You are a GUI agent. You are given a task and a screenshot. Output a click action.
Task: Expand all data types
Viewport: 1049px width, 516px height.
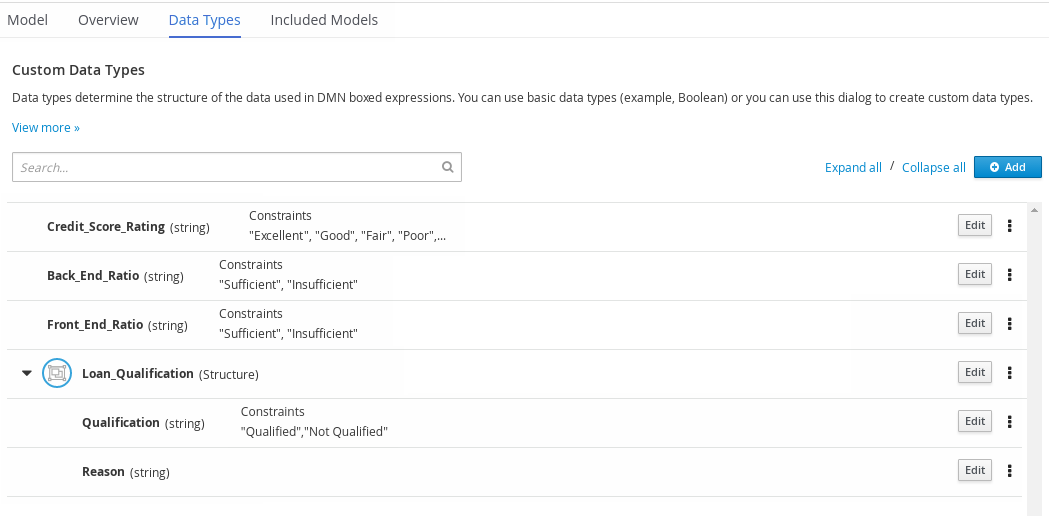point(853,168)
